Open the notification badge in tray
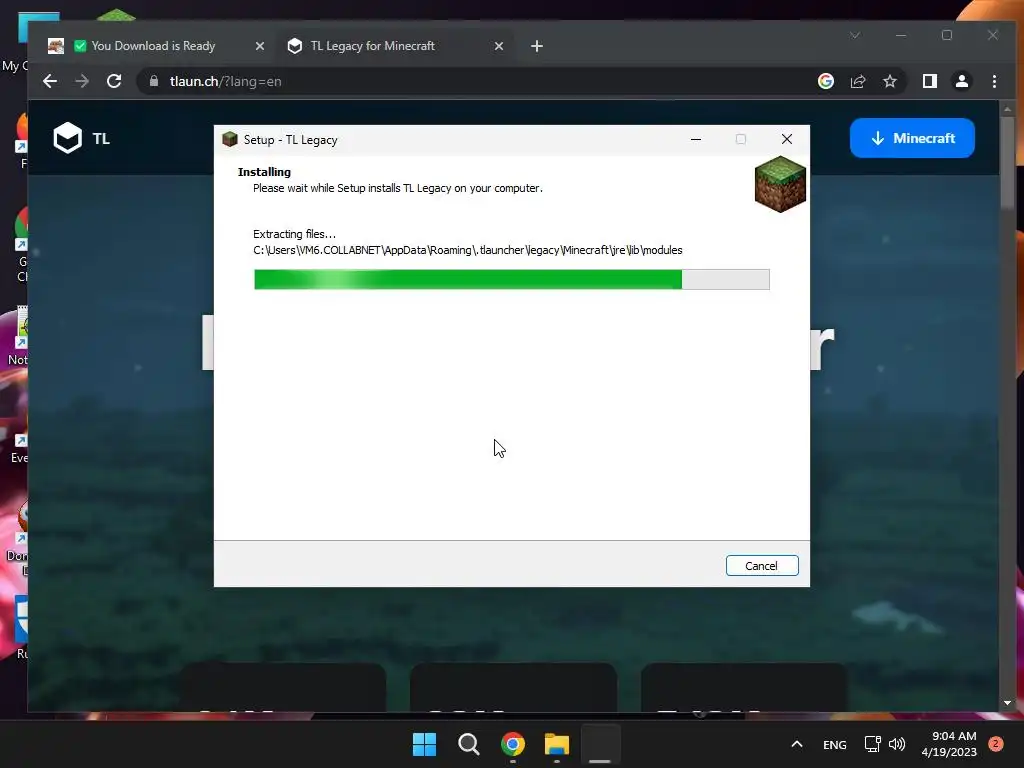Screen dimensions: 1024x768 tap(995, 743)
